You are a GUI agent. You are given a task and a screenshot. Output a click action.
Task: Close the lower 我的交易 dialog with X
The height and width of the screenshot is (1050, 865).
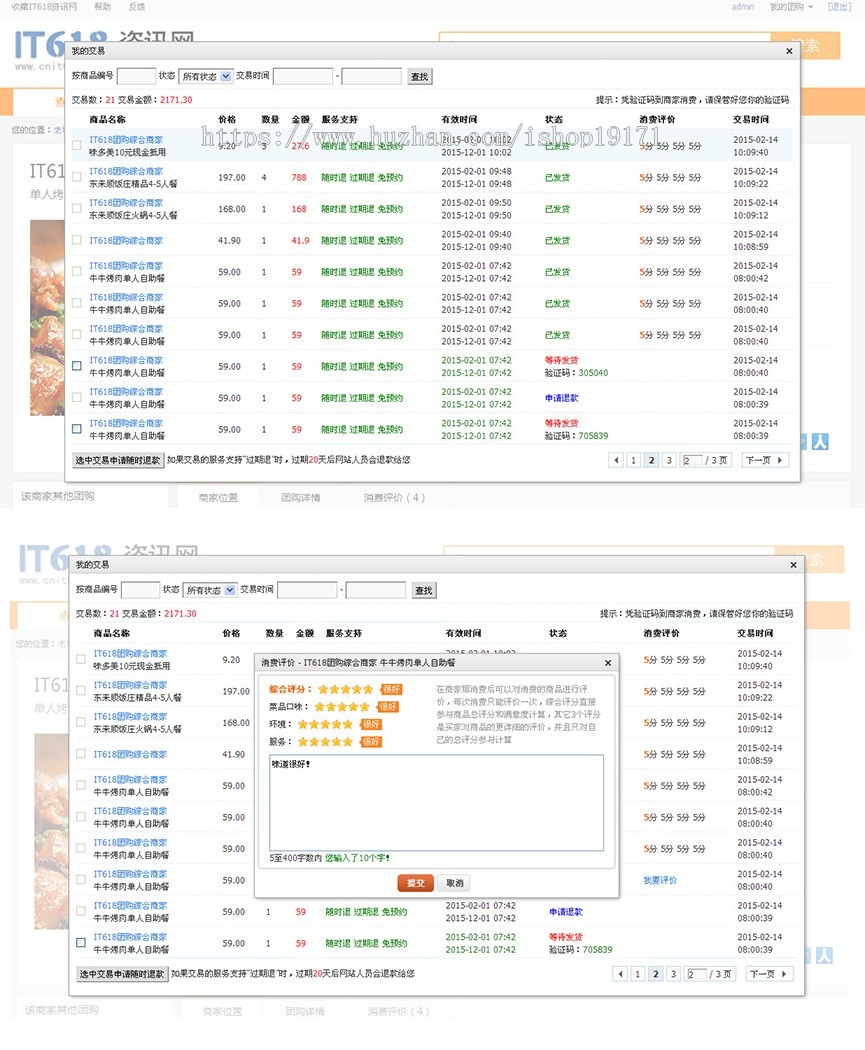[793, 565]
